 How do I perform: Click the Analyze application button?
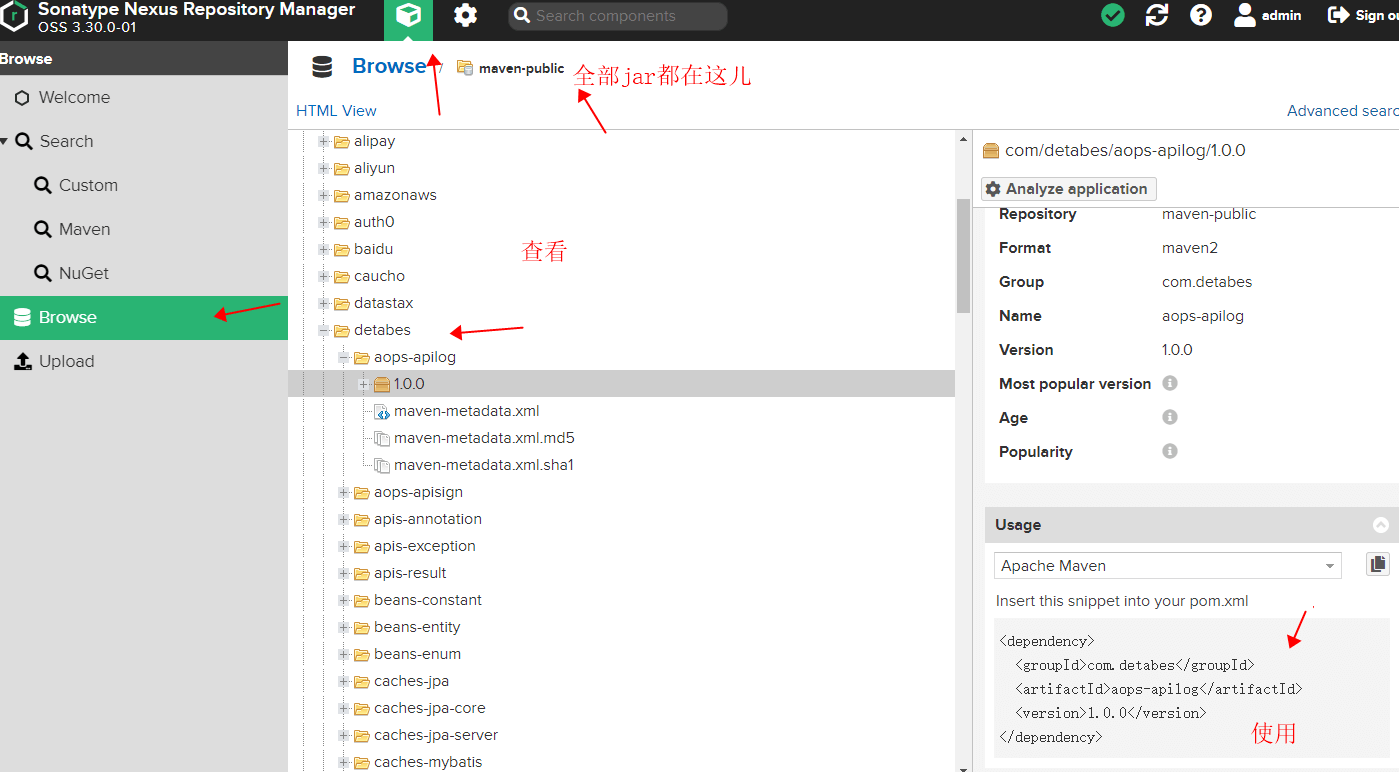click(1069, 189)
